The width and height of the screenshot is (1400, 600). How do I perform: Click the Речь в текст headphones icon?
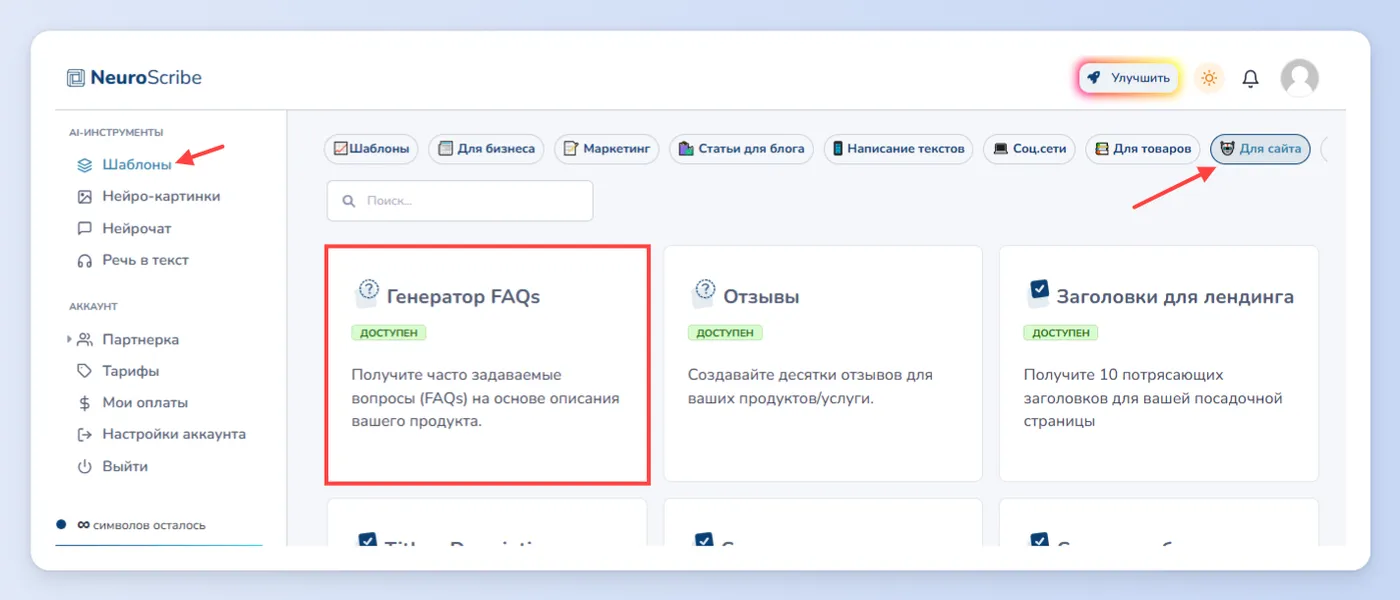[x=85, y=260]
